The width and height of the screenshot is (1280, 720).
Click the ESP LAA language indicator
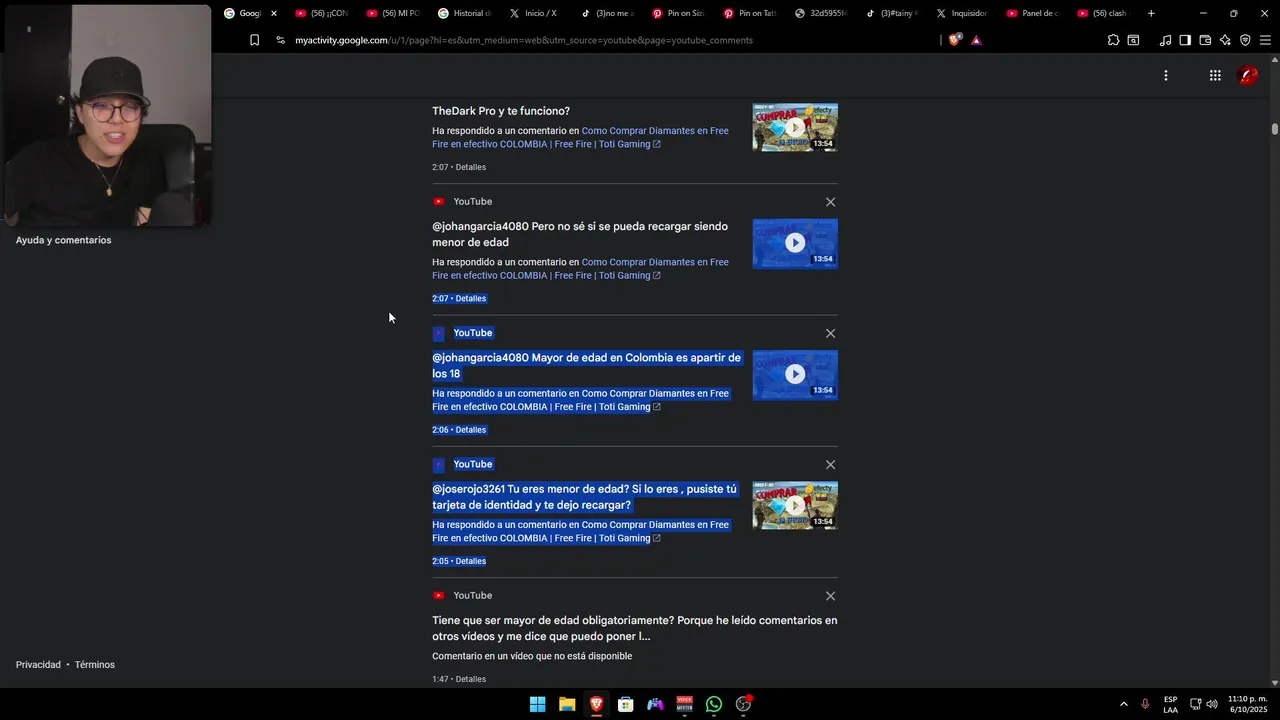tap(1170, 704)
